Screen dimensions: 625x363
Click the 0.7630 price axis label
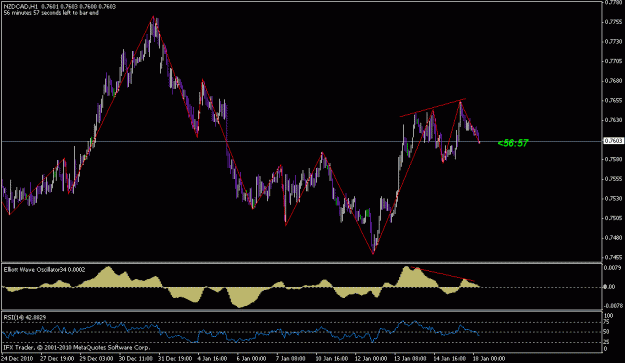pos(614,120)
